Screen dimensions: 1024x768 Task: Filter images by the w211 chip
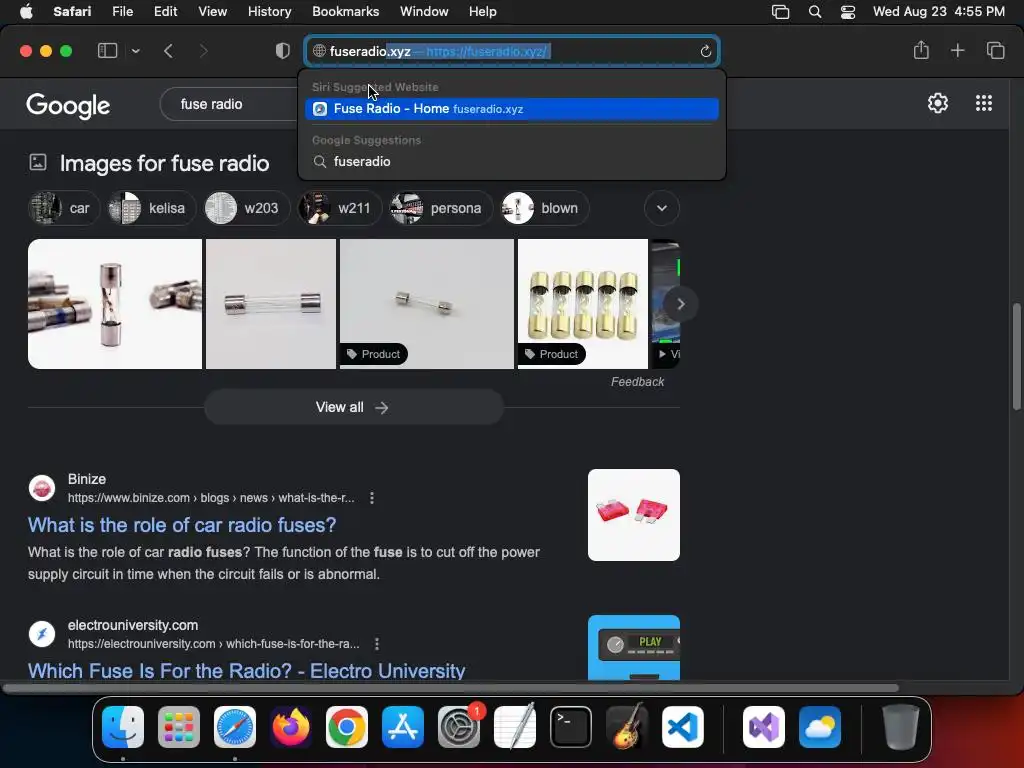click(x=340, y=208)
